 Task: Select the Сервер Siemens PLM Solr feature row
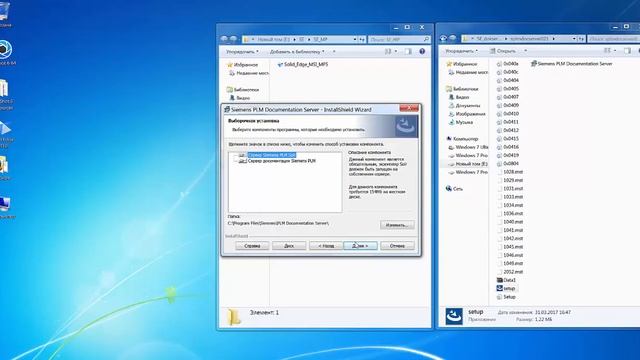click(271, 155)
